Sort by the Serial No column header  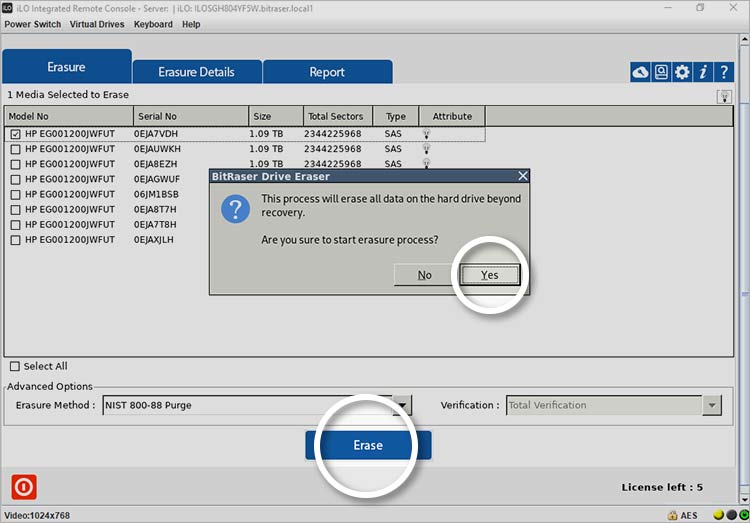[191, 116]
